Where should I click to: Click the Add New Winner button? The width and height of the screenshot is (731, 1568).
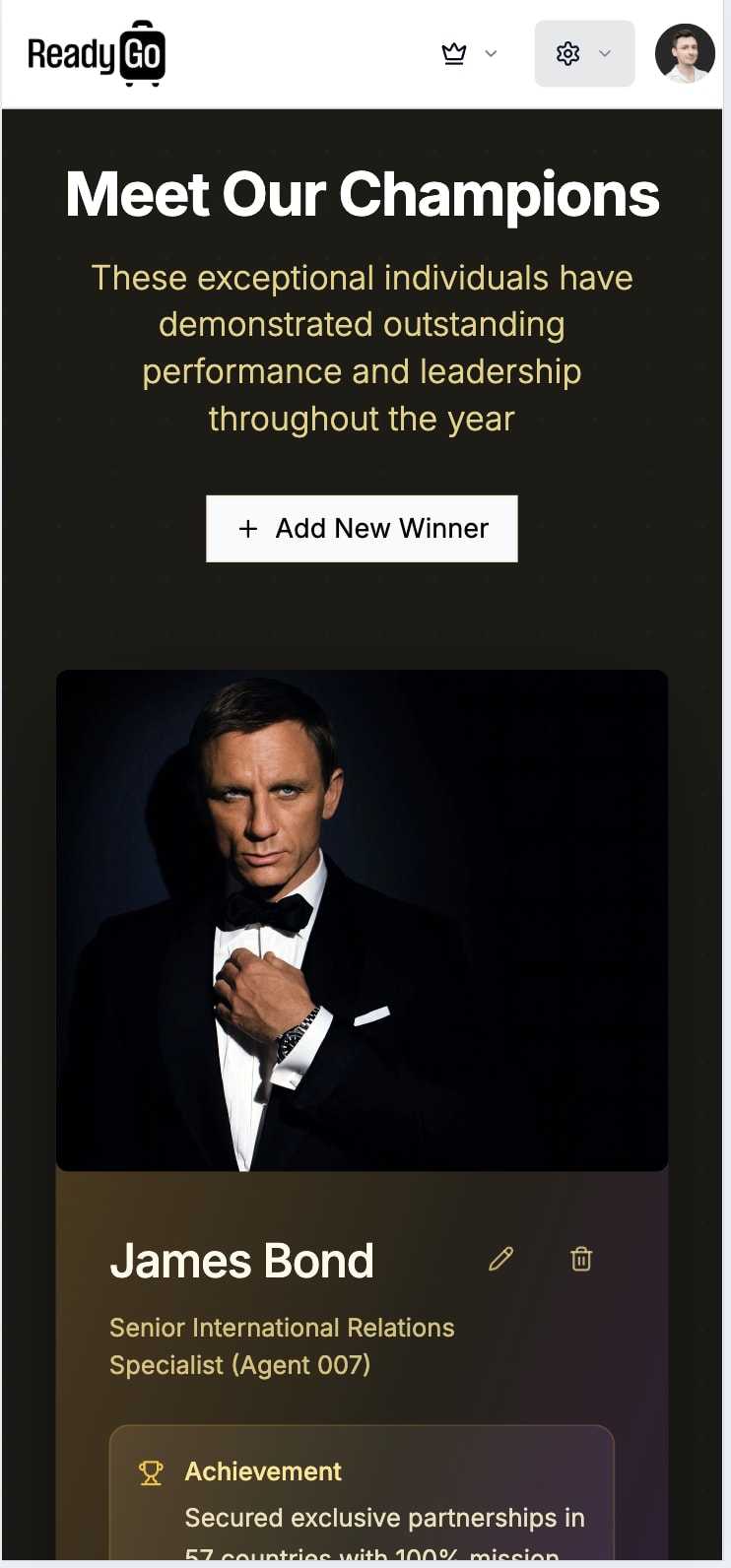click(x=362, y=529)
